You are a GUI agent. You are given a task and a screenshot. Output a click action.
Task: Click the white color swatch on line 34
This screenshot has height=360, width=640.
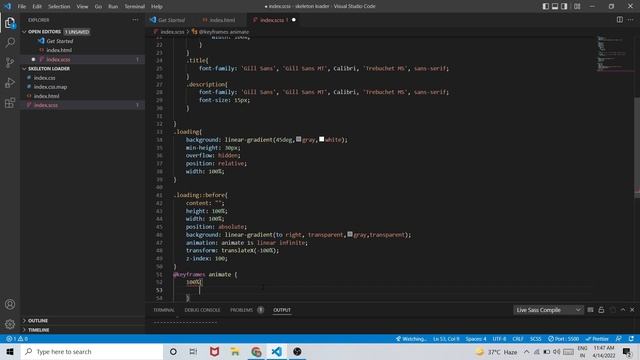point(322,140)
